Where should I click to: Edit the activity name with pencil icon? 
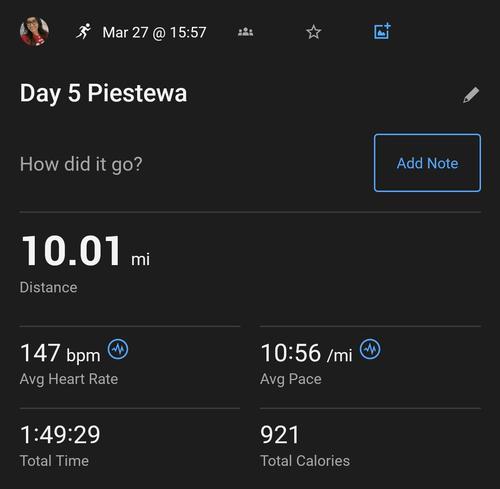point(471,95)
